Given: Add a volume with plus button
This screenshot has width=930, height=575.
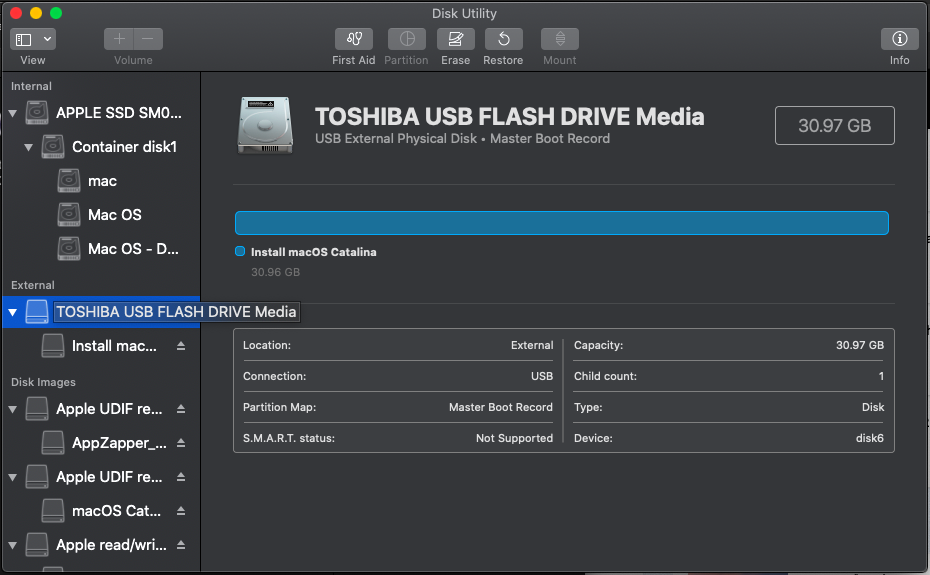Looking at the screenshot, I should pos(119,39).
